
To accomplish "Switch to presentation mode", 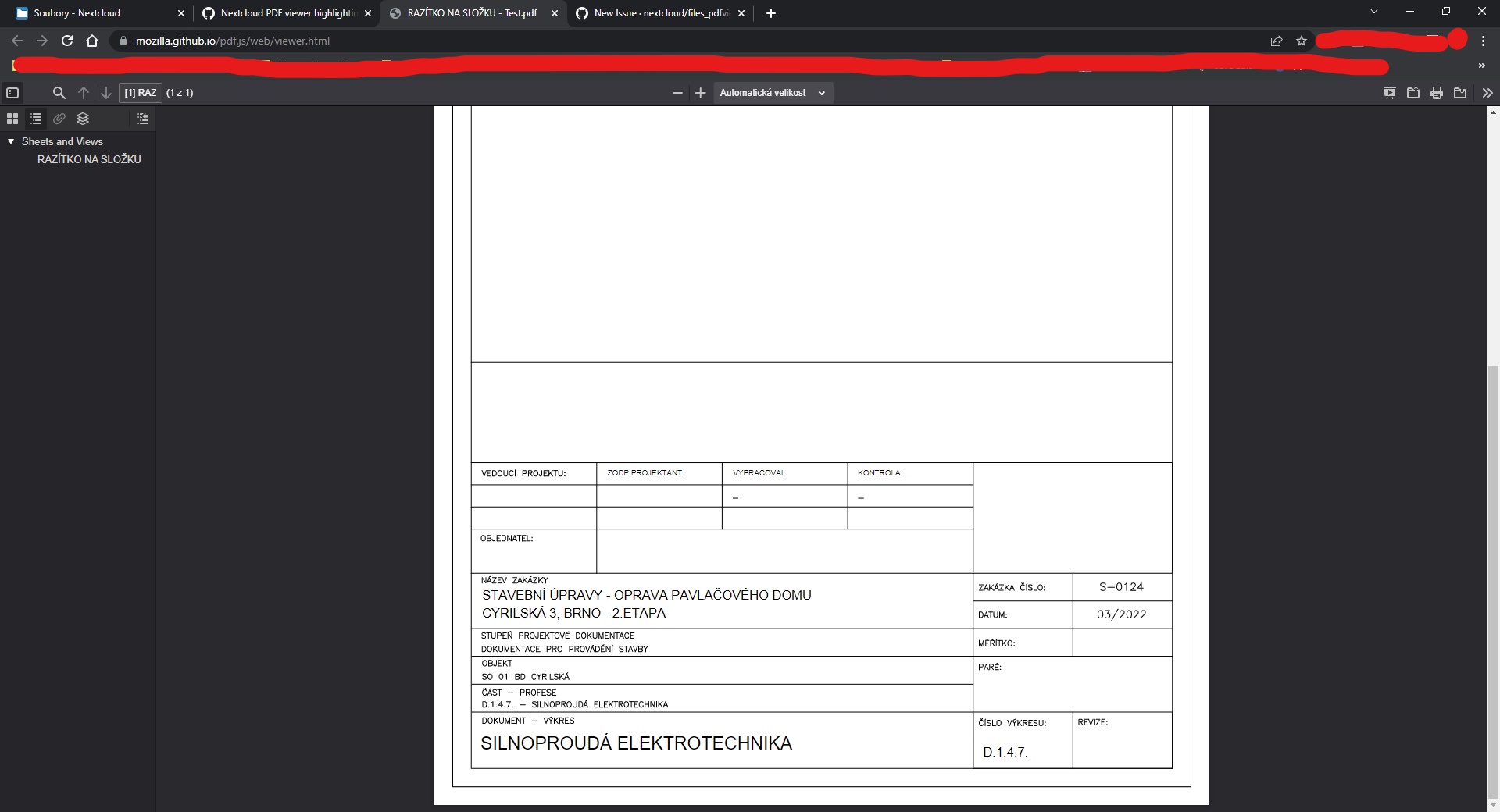I will coord(1390,92).
